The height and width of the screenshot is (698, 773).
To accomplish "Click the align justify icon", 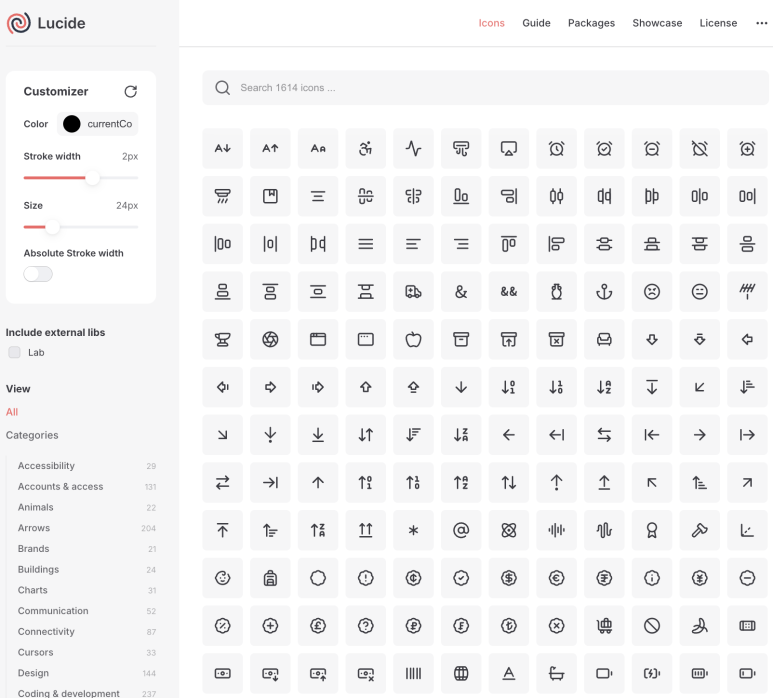I will [365, 244].
